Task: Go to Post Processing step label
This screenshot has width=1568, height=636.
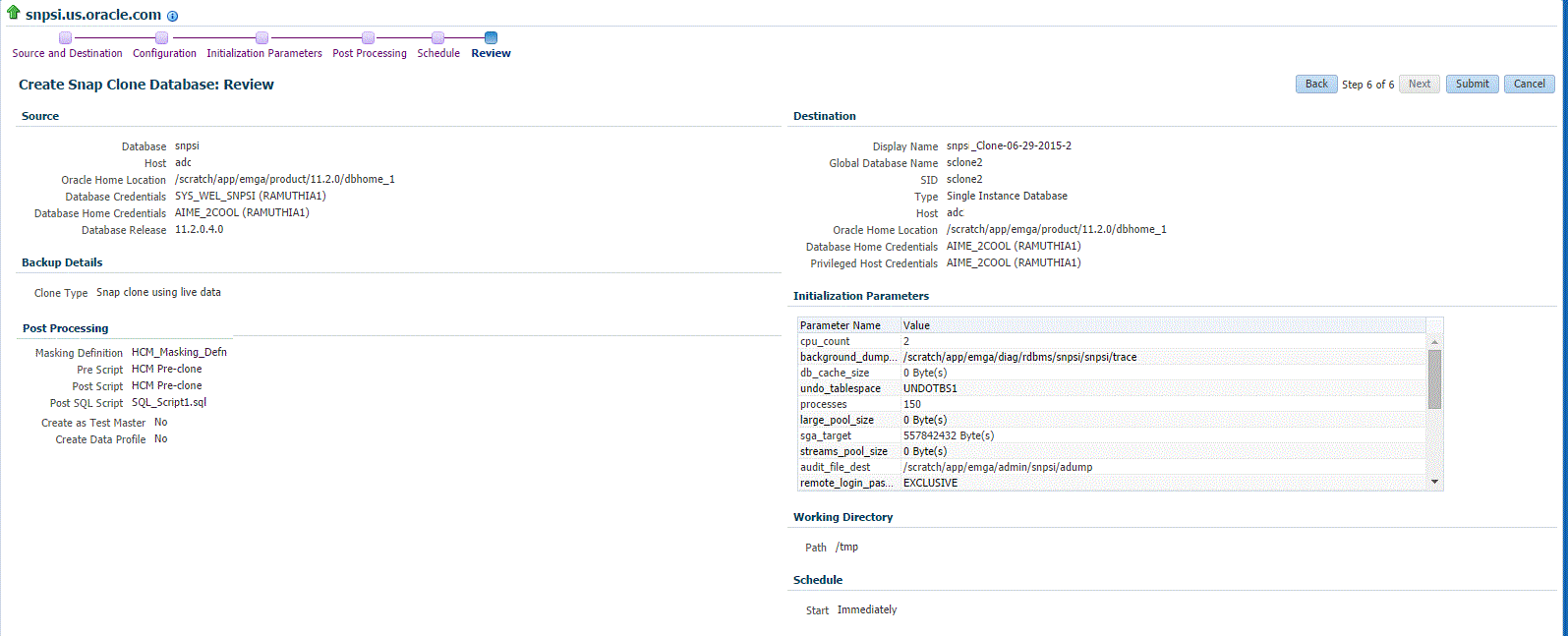Action: point(370,53)
